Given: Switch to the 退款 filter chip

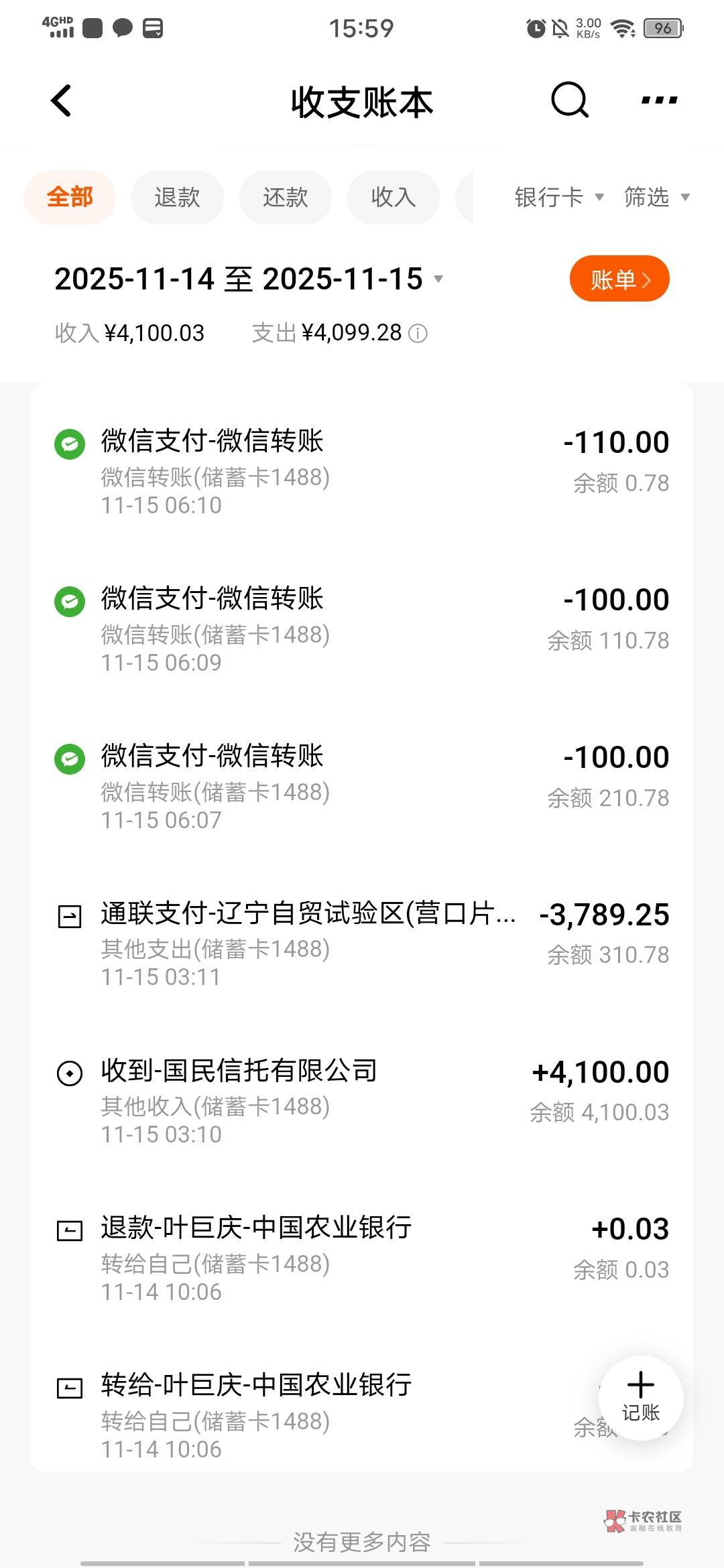Looking at the screenshot, I should click(177, 198).
